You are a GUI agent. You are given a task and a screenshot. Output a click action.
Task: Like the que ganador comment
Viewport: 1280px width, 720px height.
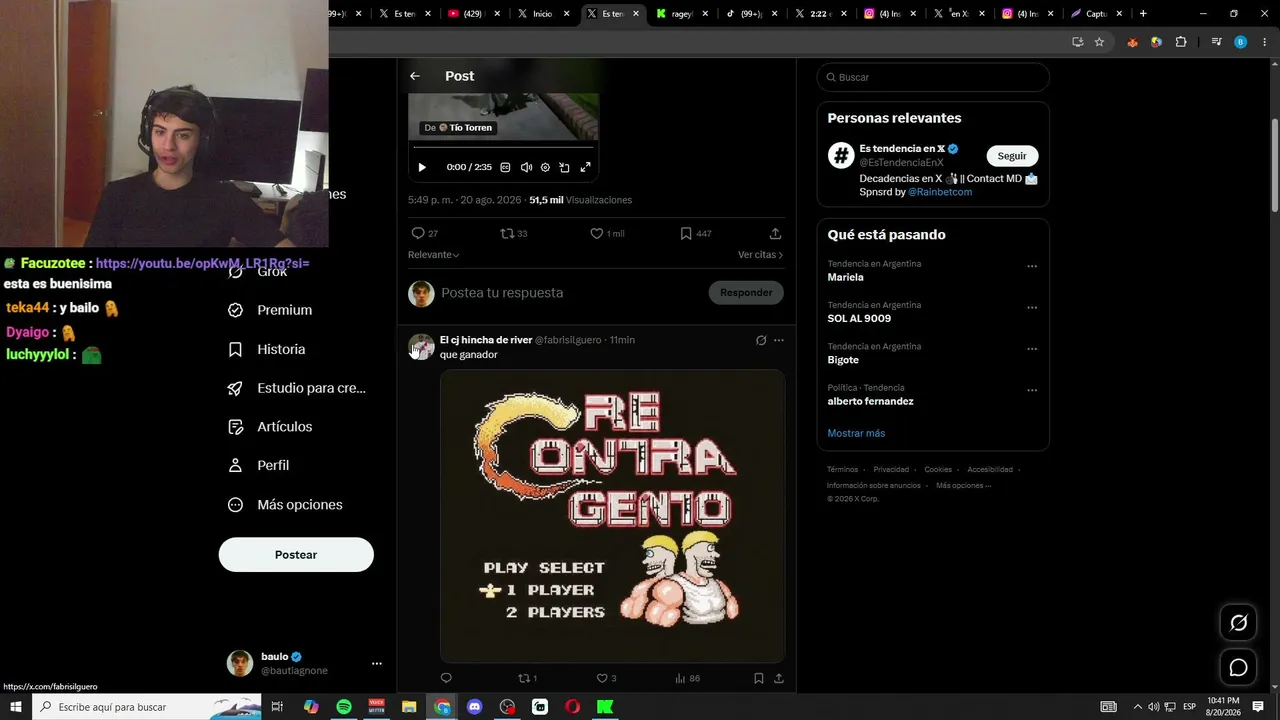click(606, 678)
